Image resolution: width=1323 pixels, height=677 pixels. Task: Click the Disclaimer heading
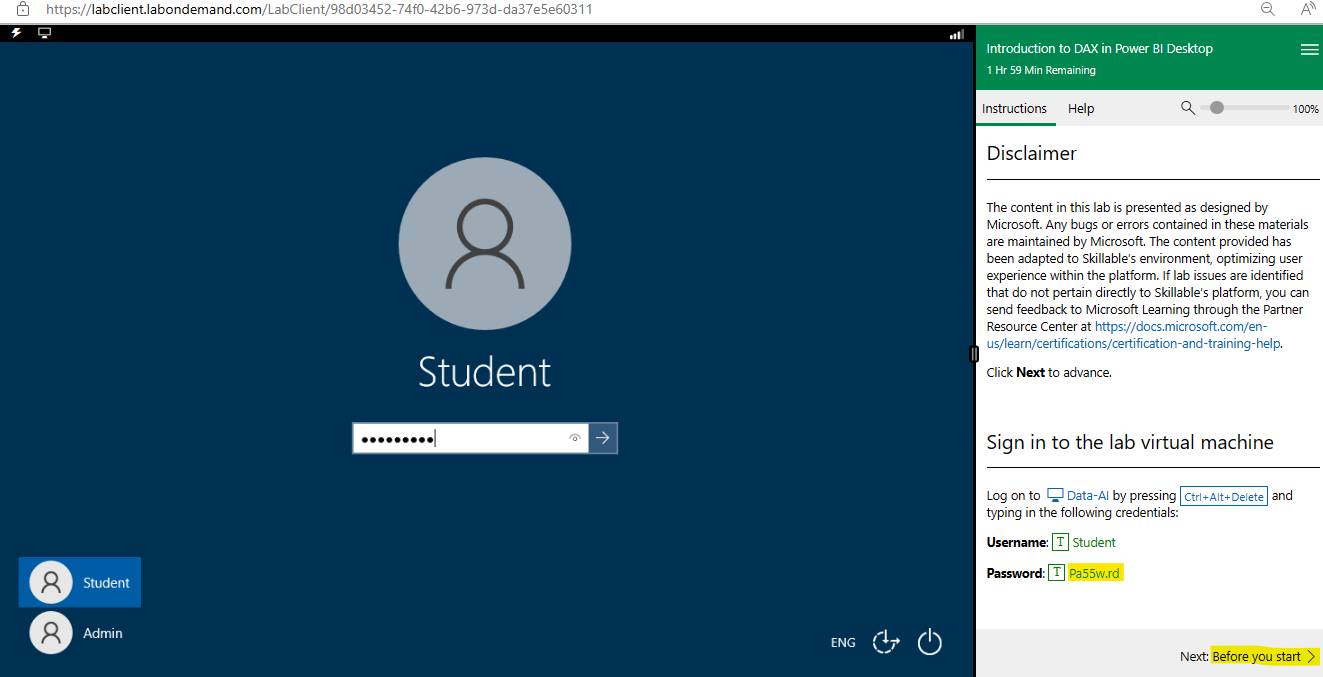click(x=1032, y=153)
